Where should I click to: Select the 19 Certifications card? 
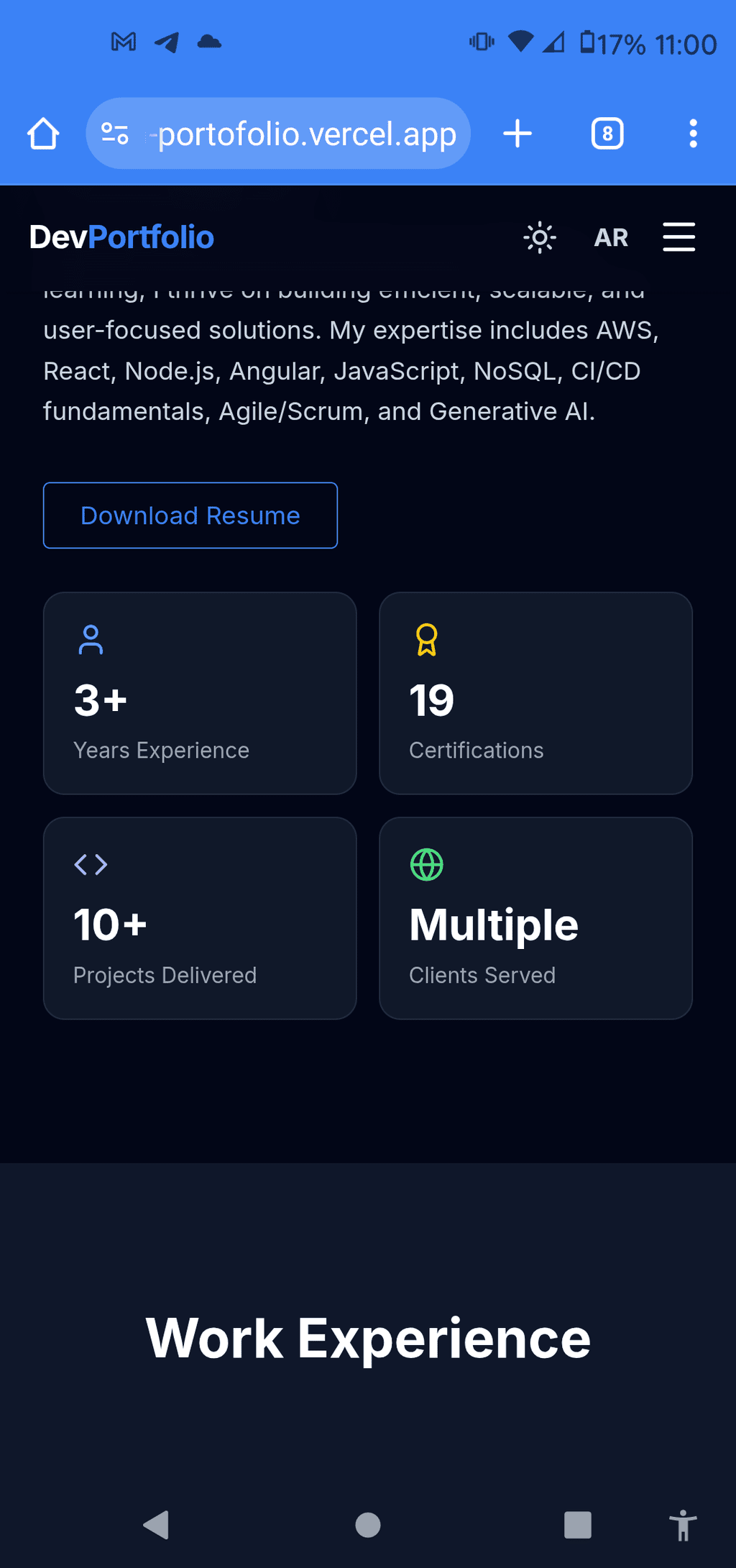click(x=535, y=693)
